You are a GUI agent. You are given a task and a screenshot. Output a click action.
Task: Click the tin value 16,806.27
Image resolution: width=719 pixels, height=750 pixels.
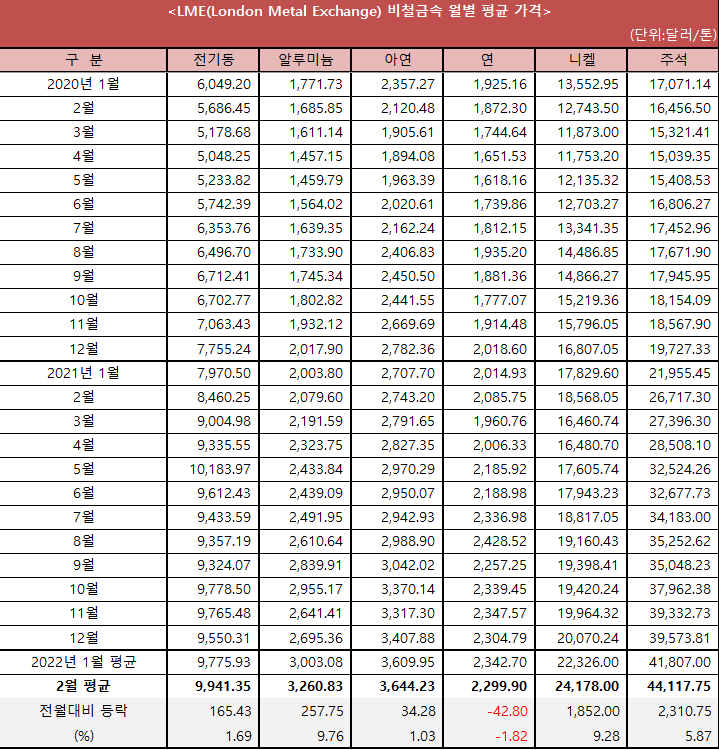[680, 204]
